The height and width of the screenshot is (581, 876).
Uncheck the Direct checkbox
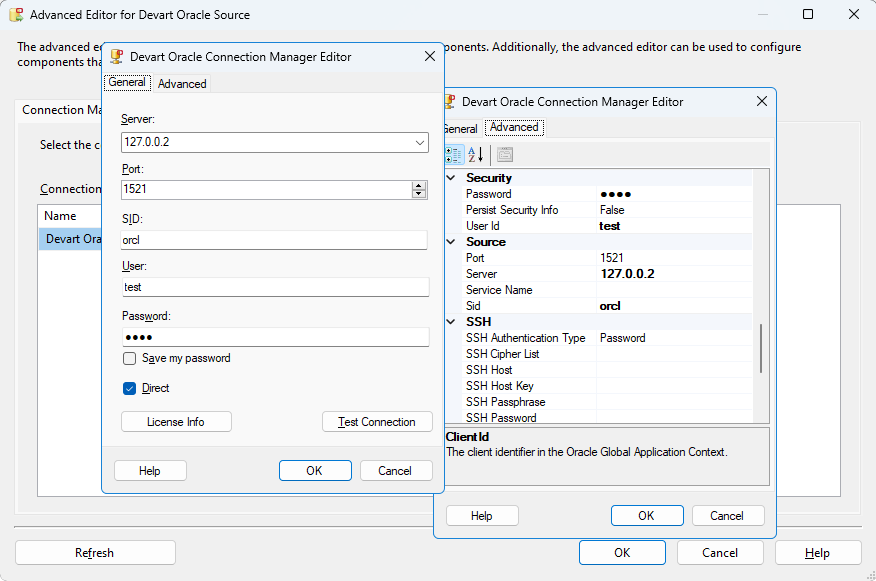click(130, 388)
